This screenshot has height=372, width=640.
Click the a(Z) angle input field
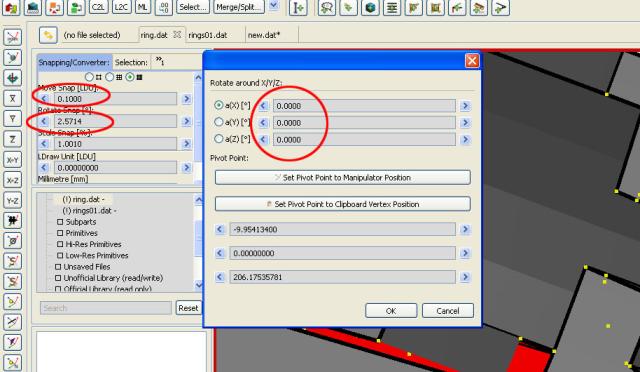[364, 140]
